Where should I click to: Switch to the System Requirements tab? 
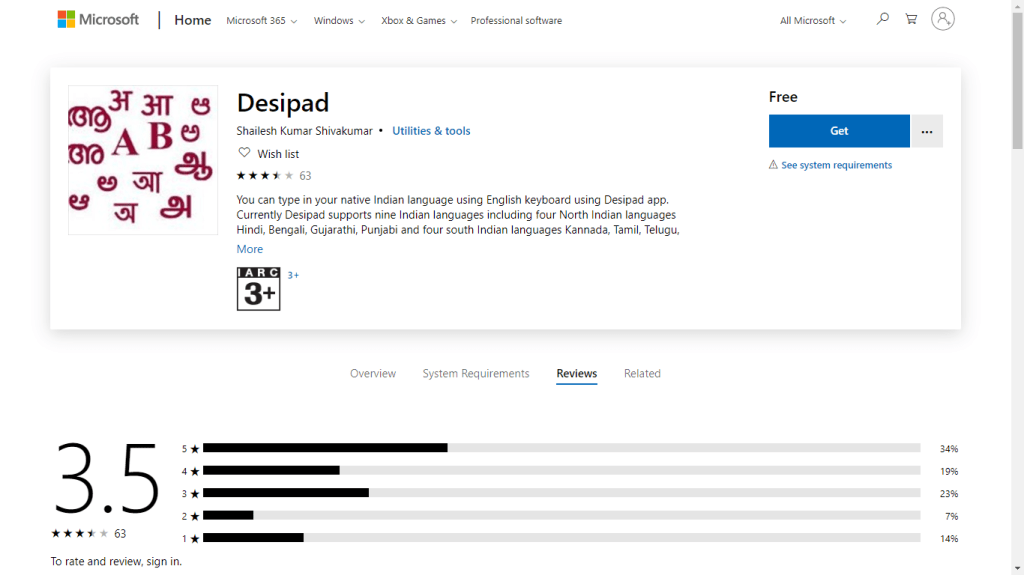[x=476, y=374]
